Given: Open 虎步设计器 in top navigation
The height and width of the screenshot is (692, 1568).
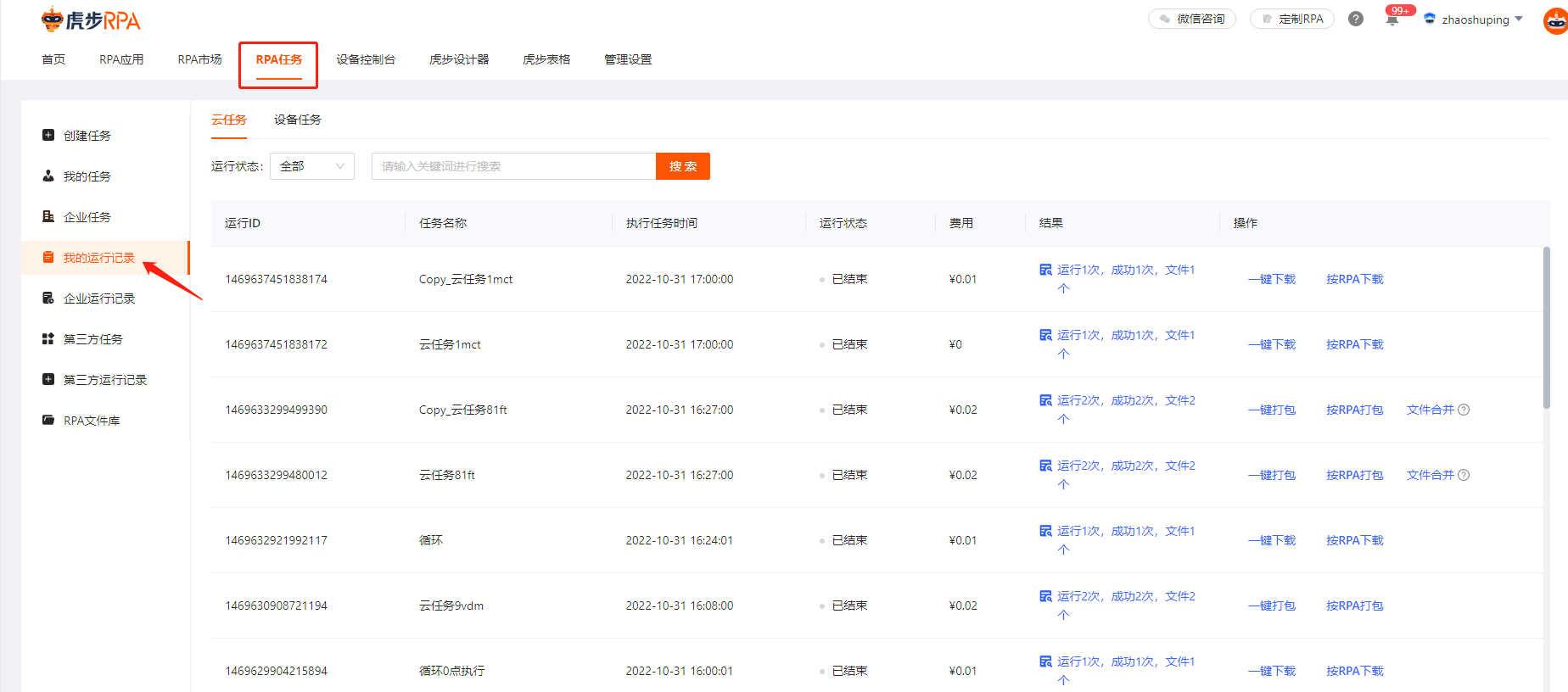Looking at the screenshot, I should pos(459,59).
